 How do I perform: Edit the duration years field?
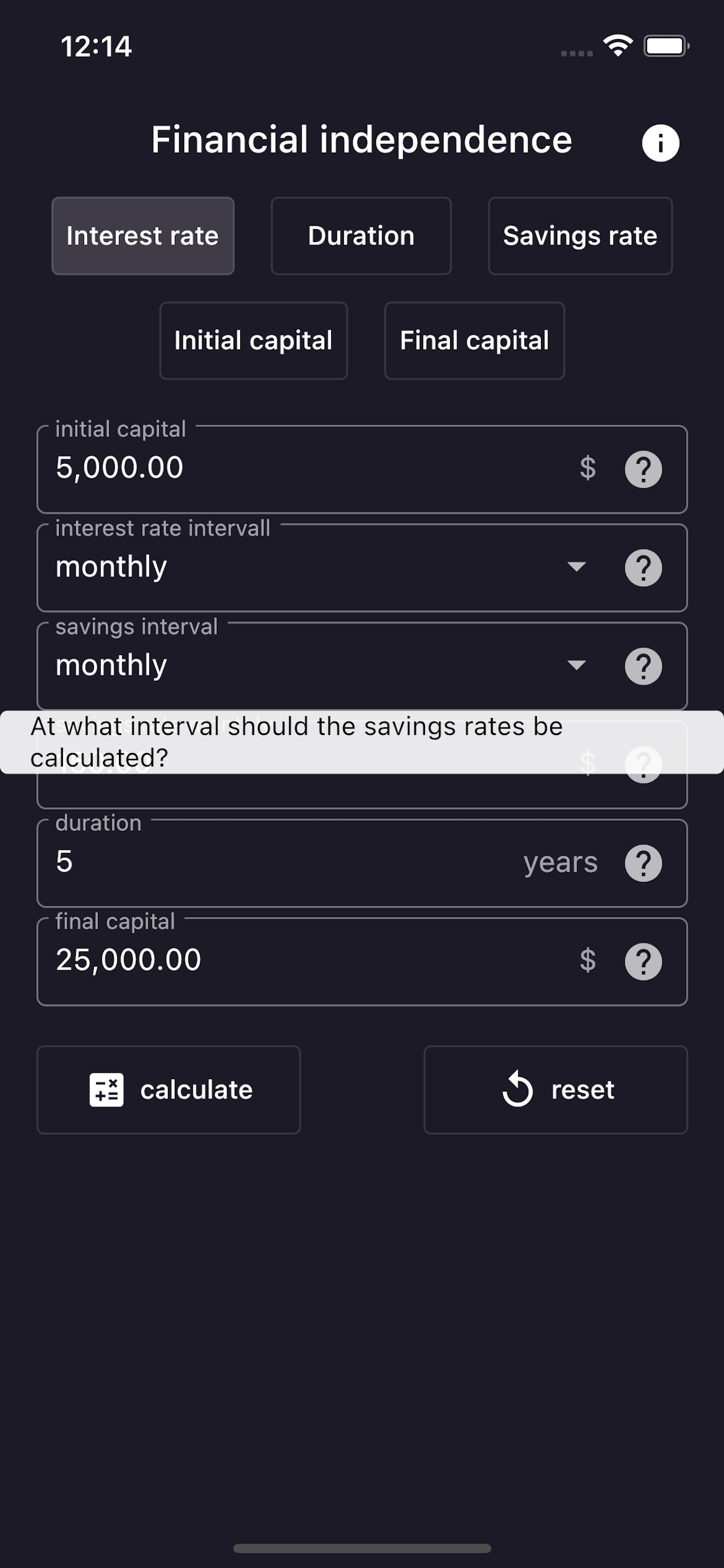tap(362, 863)
